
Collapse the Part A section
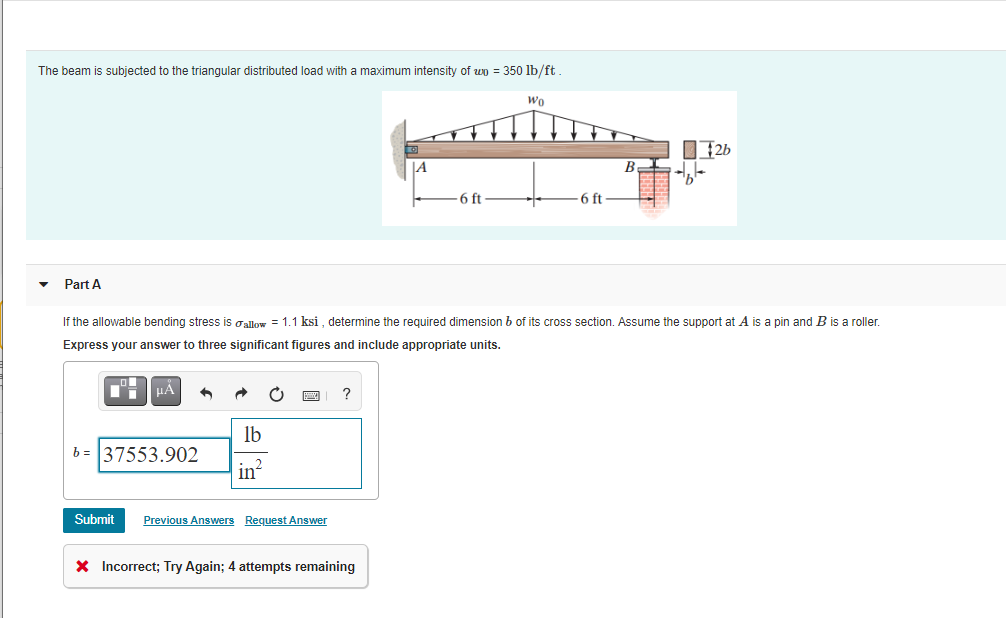click(x=43, y=284)
